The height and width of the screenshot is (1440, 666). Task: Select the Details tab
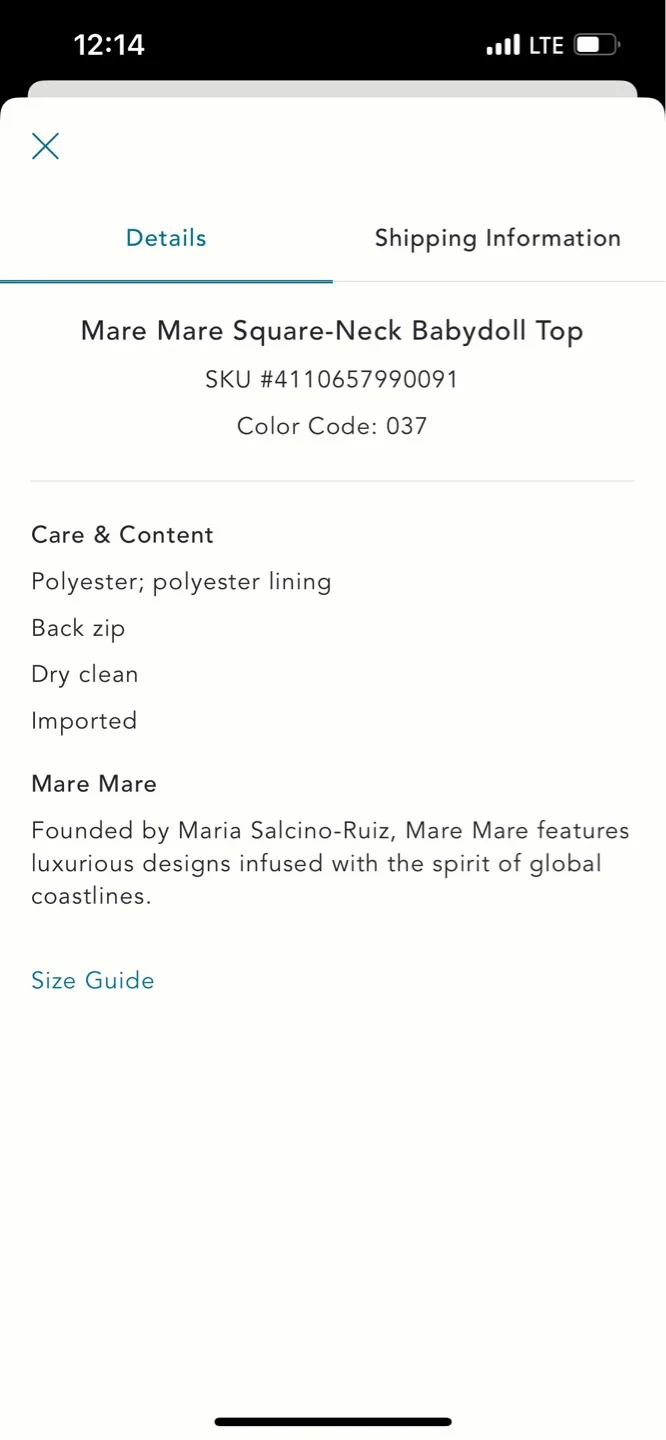point(166,238)
